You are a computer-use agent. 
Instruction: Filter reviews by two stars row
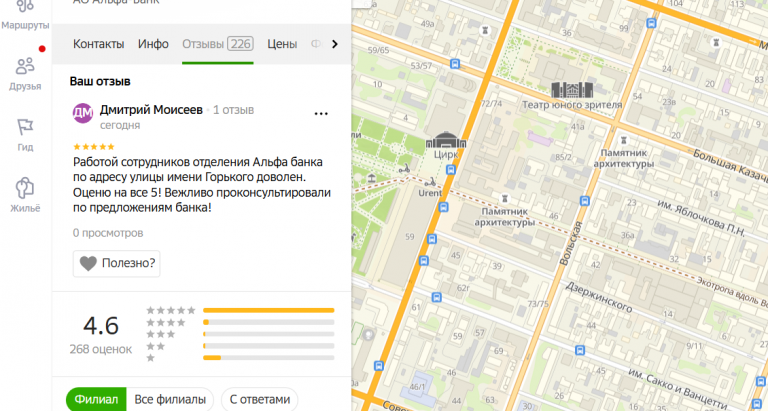pos(240,346)
